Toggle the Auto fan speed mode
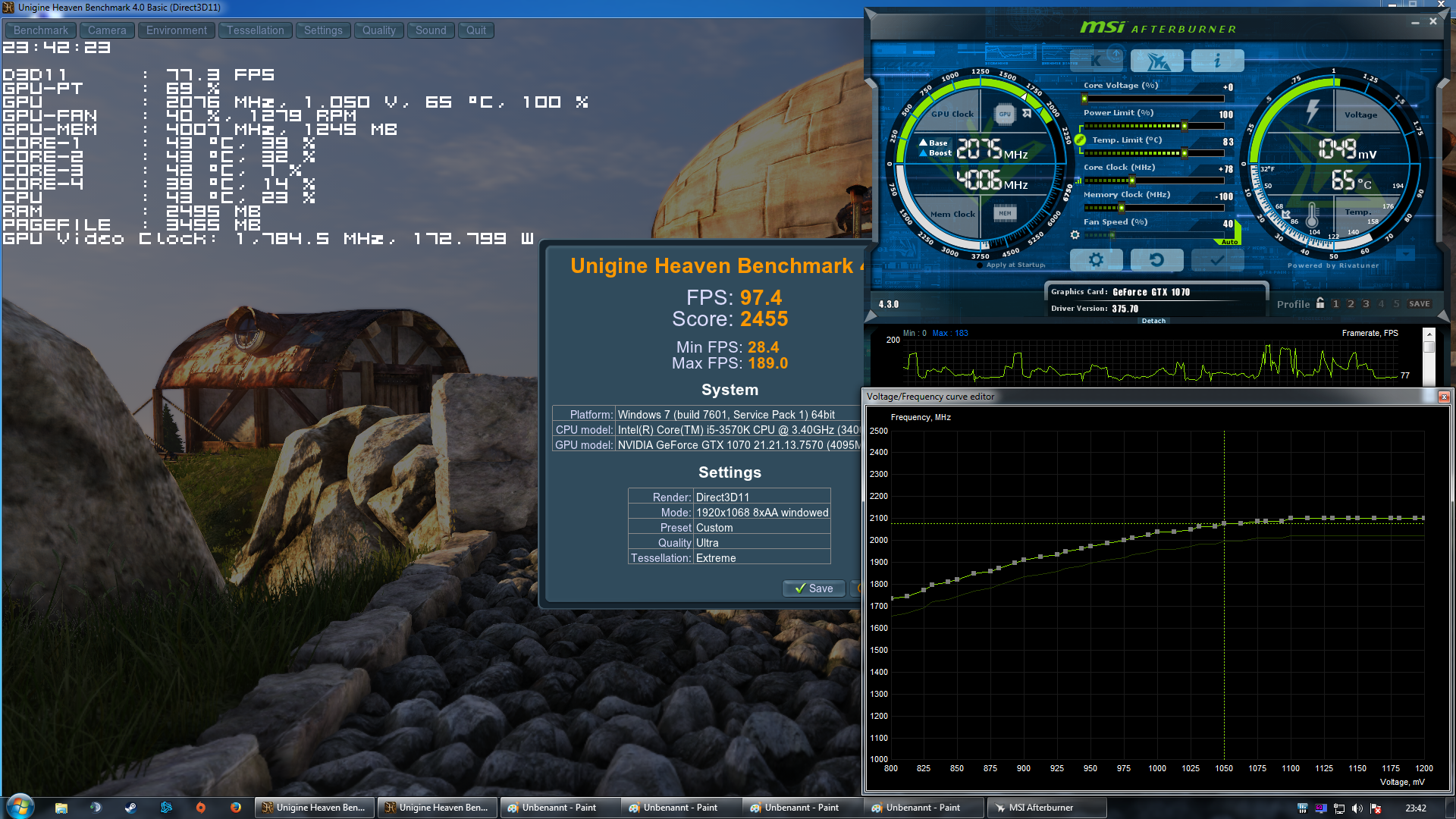 pyautogui.click(x=1230, y=242)
